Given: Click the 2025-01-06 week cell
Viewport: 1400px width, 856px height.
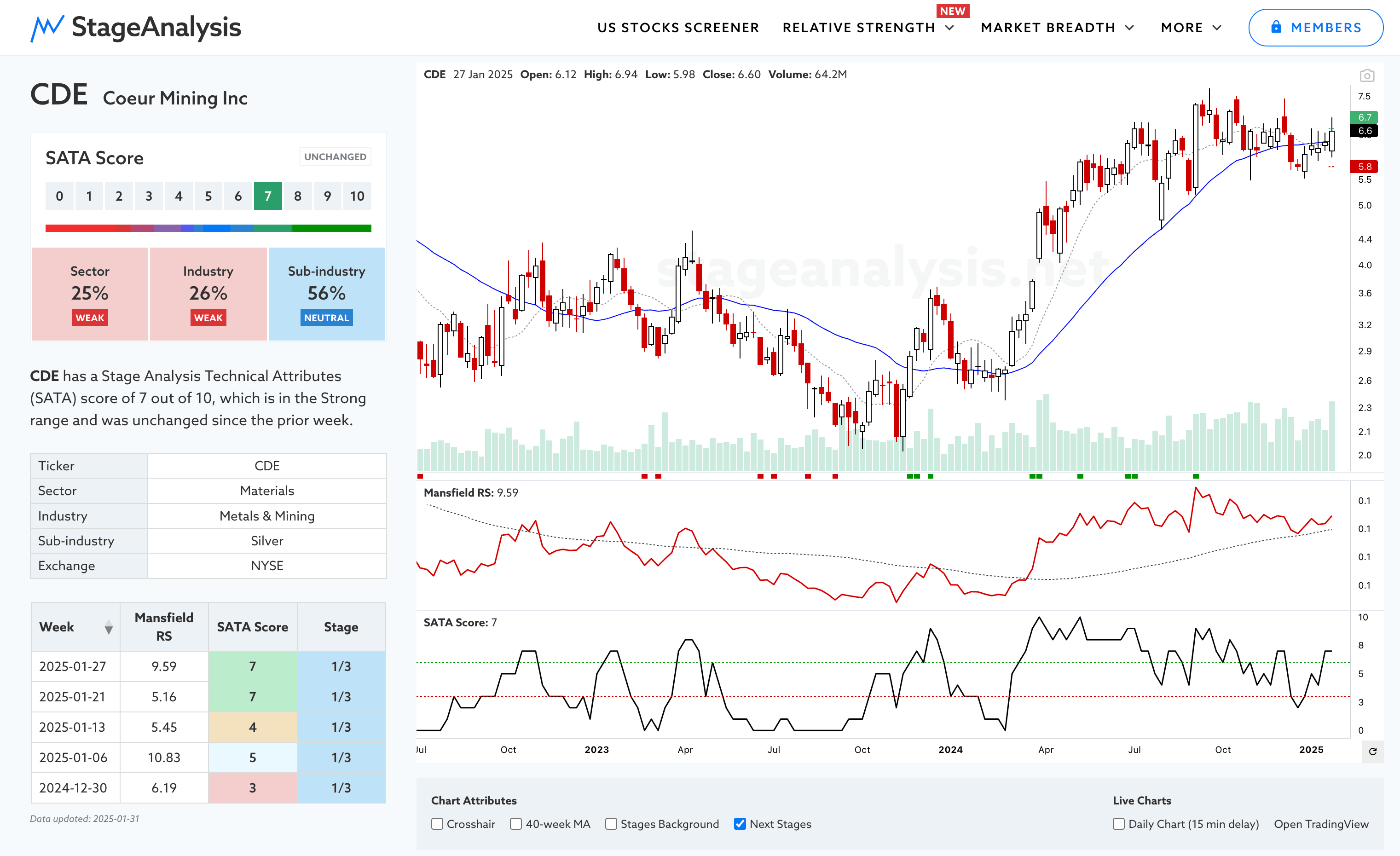Looking at the screenshot, I should (75, 758).
